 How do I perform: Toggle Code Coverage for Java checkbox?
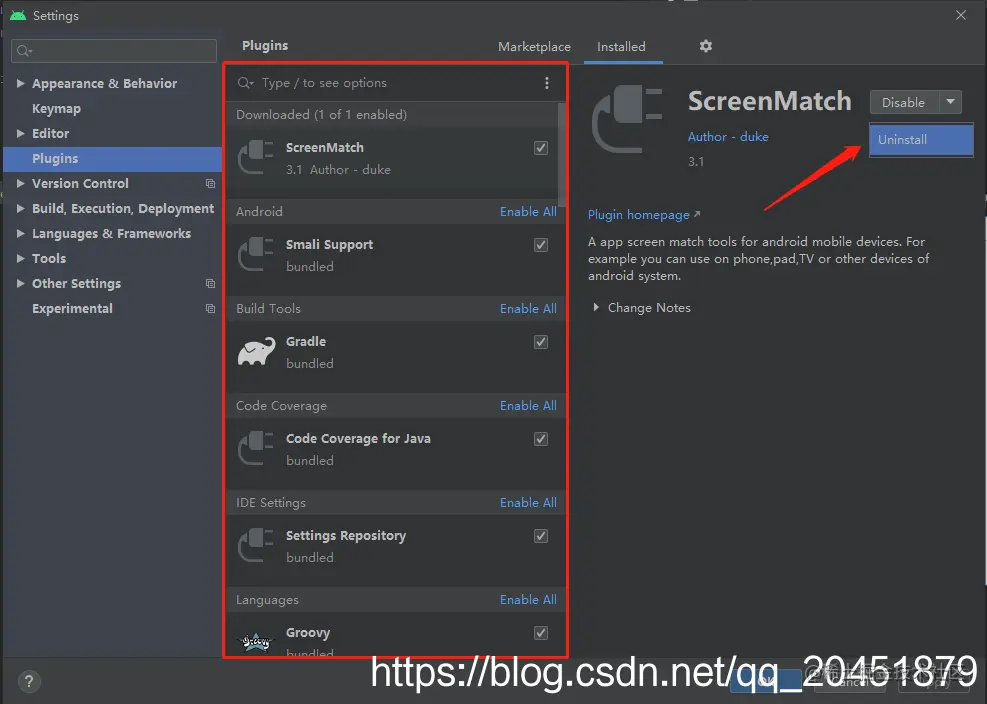541,439
